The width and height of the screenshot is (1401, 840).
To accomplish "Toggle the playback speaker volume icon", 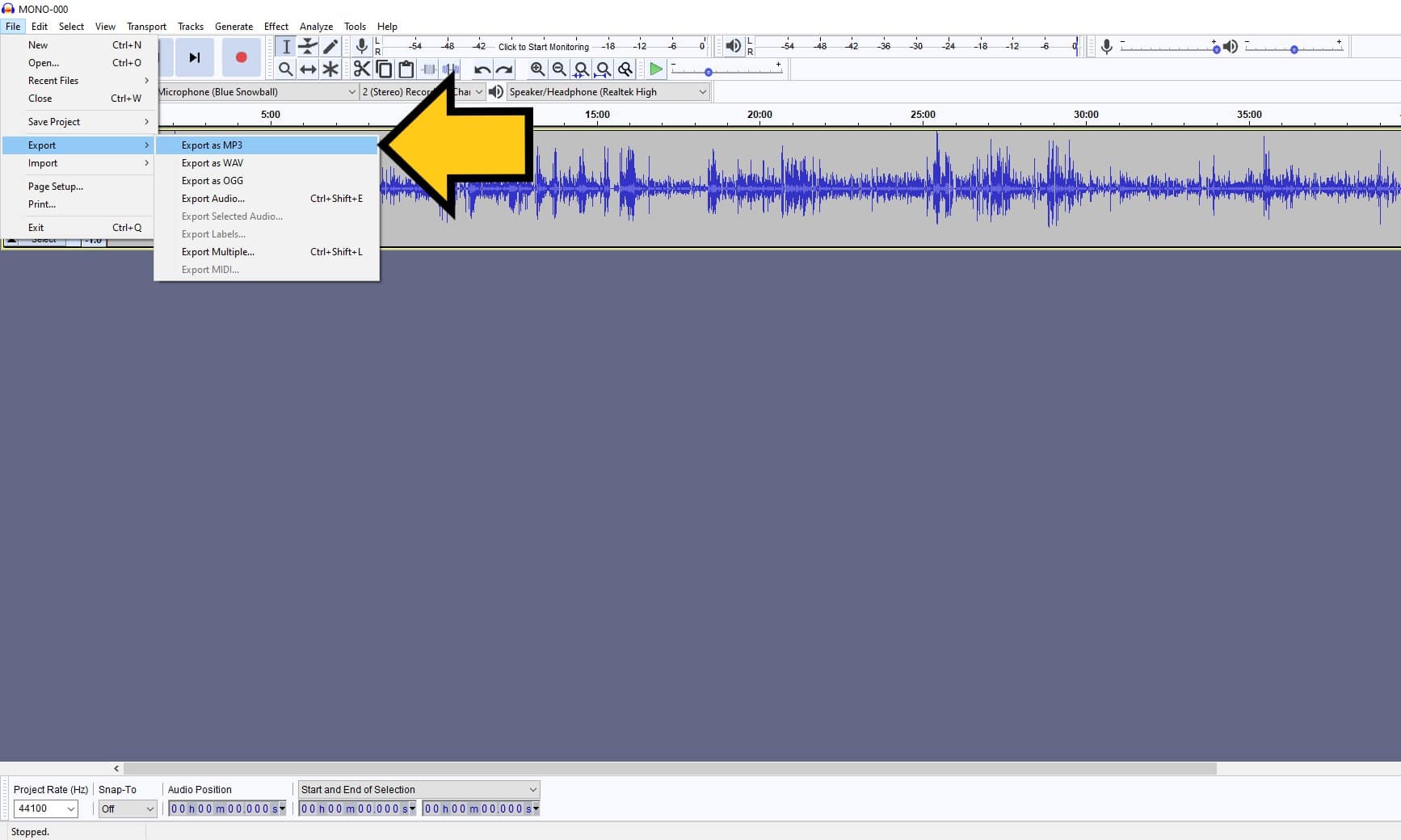I will tap(732, 46).
